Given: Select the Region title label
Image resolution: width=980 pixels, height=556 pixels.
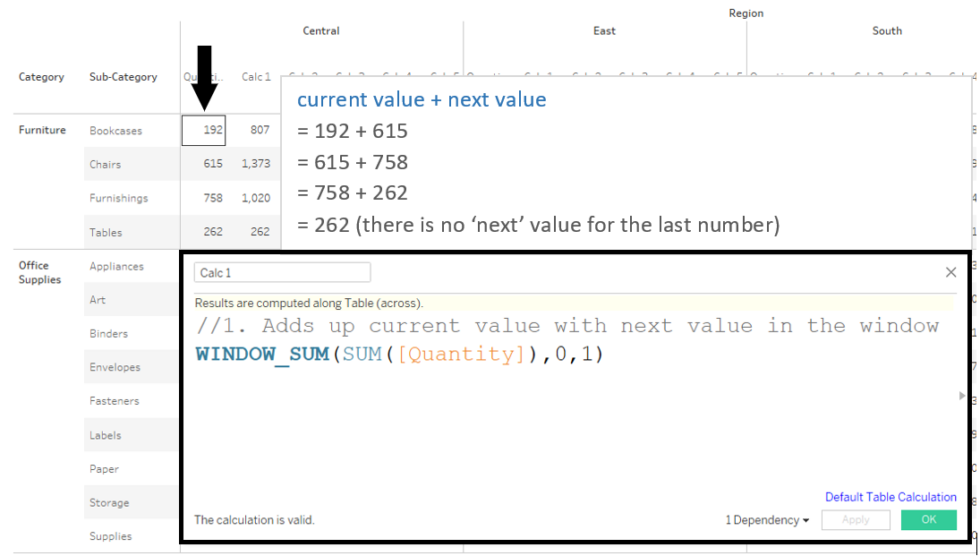Looking at the screenshot, I should (x=746, y=13).
